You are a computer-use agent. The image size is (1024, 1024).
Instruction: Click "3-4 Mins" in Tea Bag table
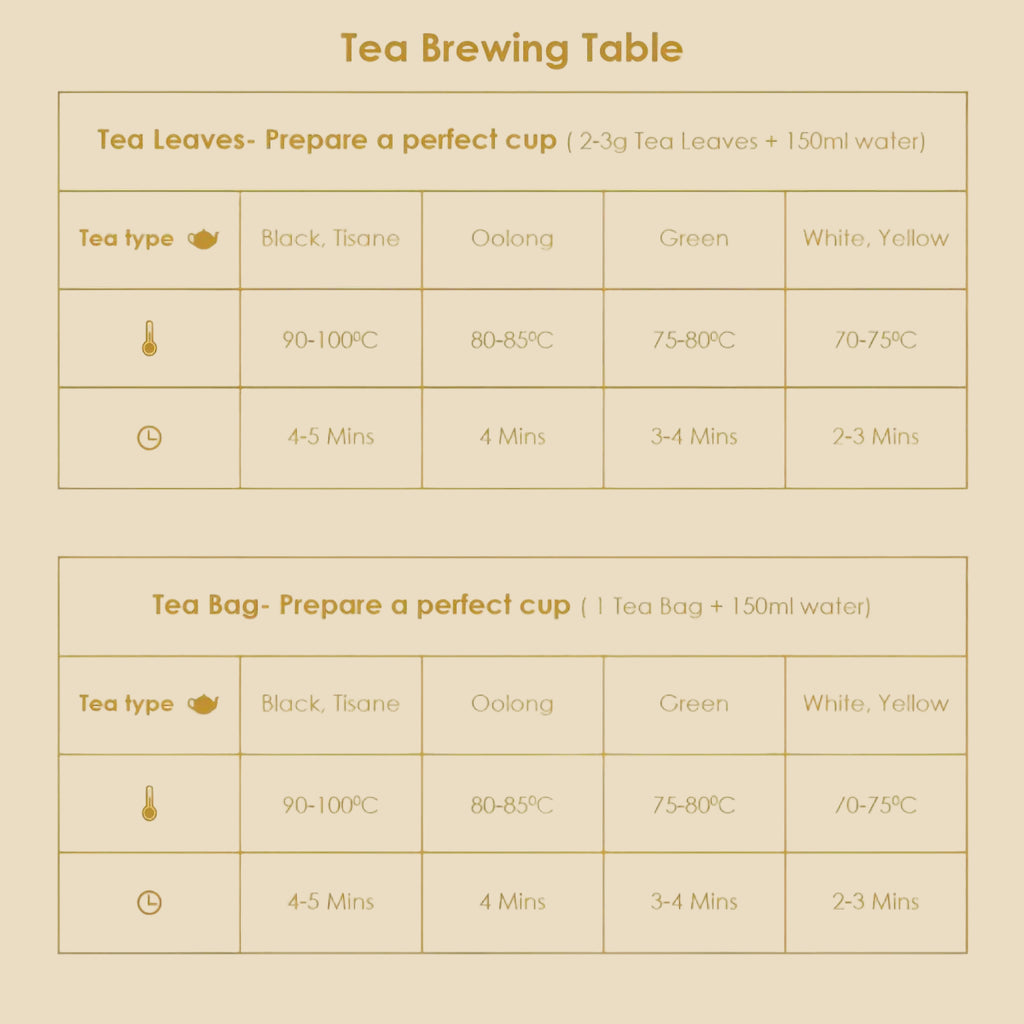pos(694,902)
